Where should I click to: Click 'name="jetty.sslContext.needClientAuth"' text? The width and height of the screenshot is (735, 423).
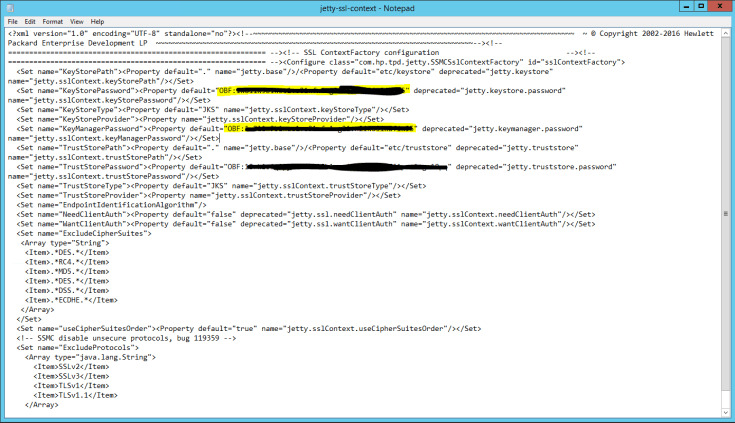[x=481, y=214]
